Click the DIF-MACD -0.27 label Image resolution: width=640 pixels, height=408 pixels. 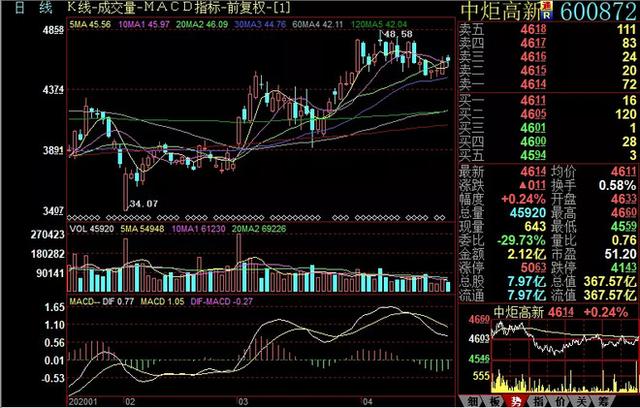(x=222, y=302)
